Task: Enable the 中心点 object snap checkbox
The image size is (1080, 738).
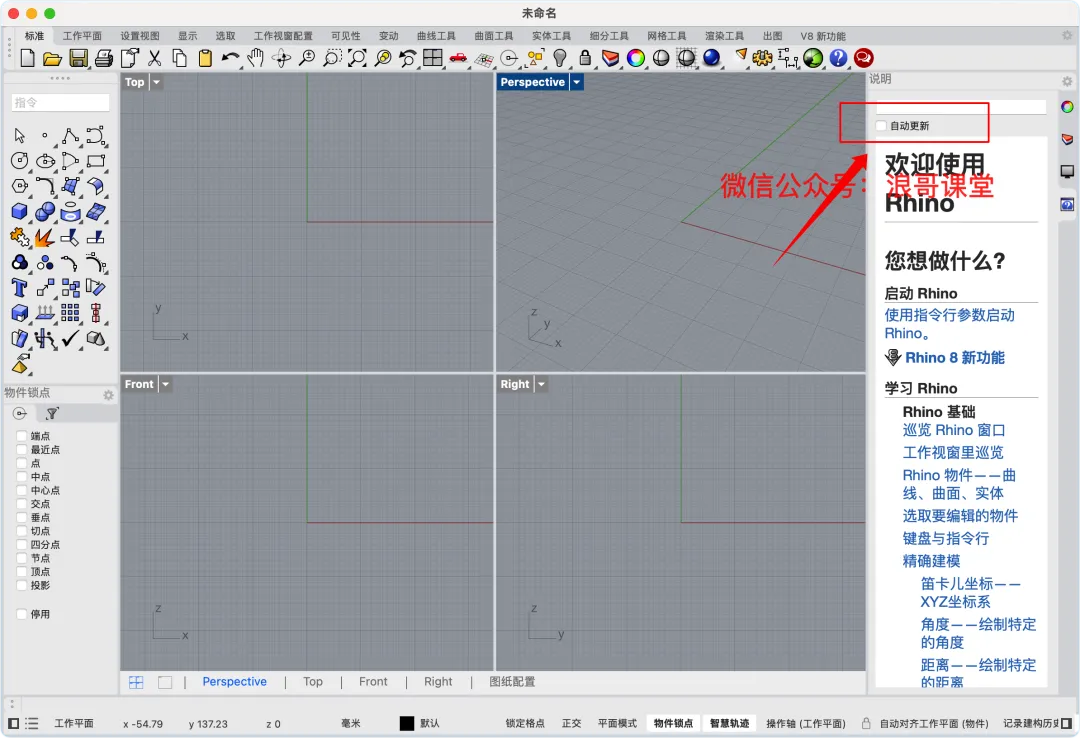Action: point(21,490)
